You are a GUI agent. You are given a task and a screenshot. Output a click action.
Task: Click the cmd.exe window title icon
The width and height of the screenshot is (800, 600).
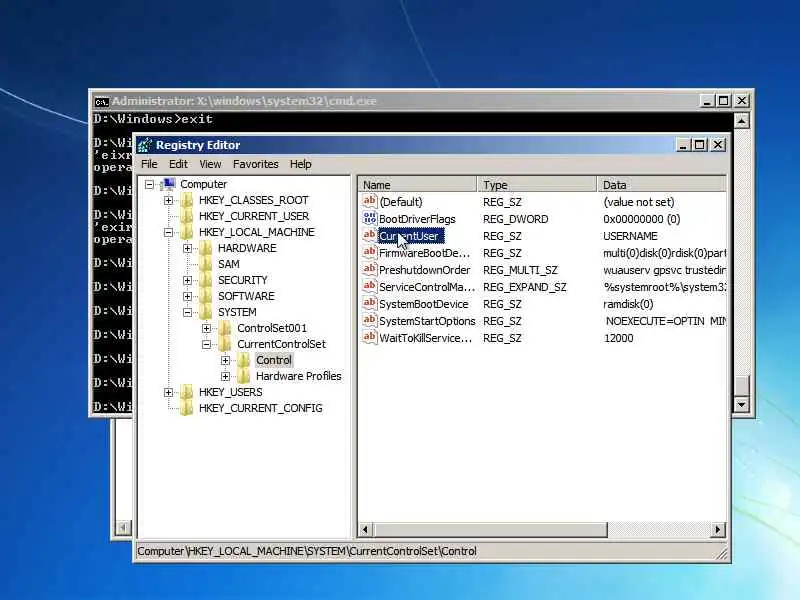[102, 102]
